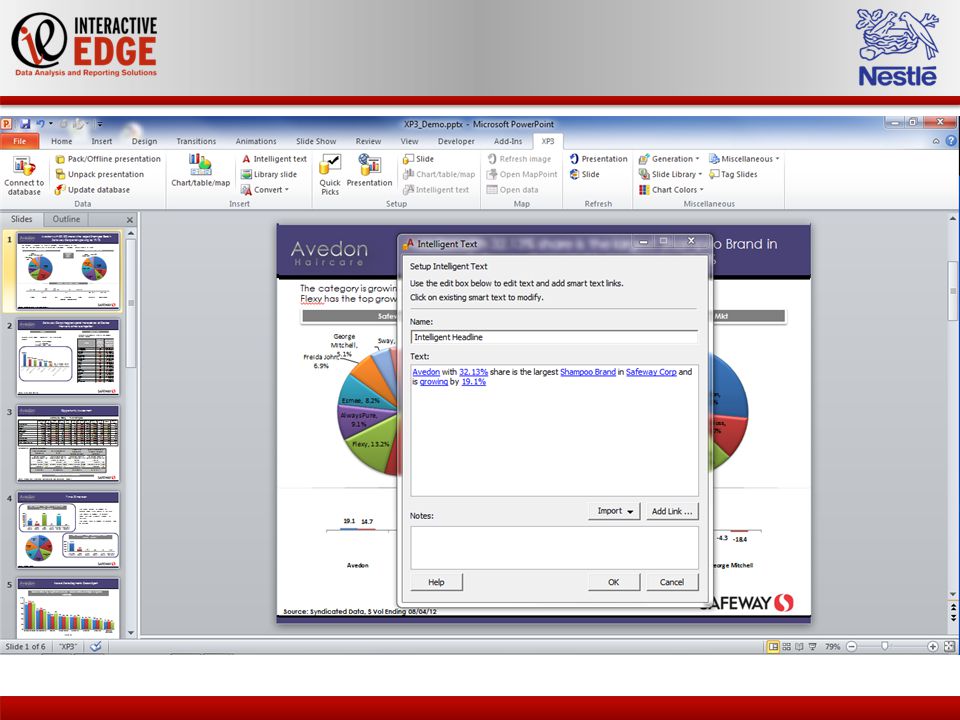
Task: Switch to Normal view icon
Action: [x=773, y=647]
